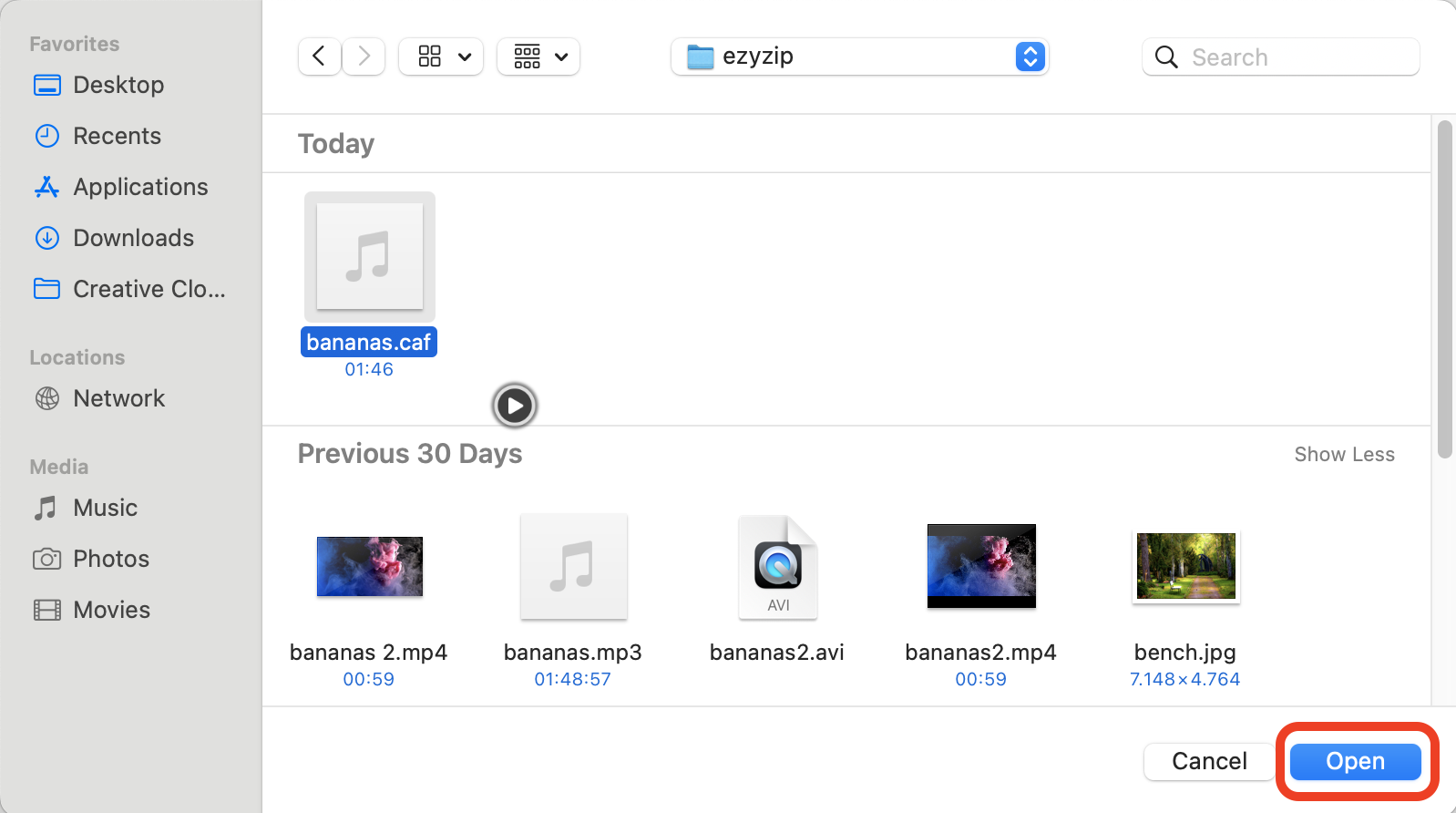Click the bananas 2.mp4 file name
This screenshot has width=1456, height=813.
(369, 653)
